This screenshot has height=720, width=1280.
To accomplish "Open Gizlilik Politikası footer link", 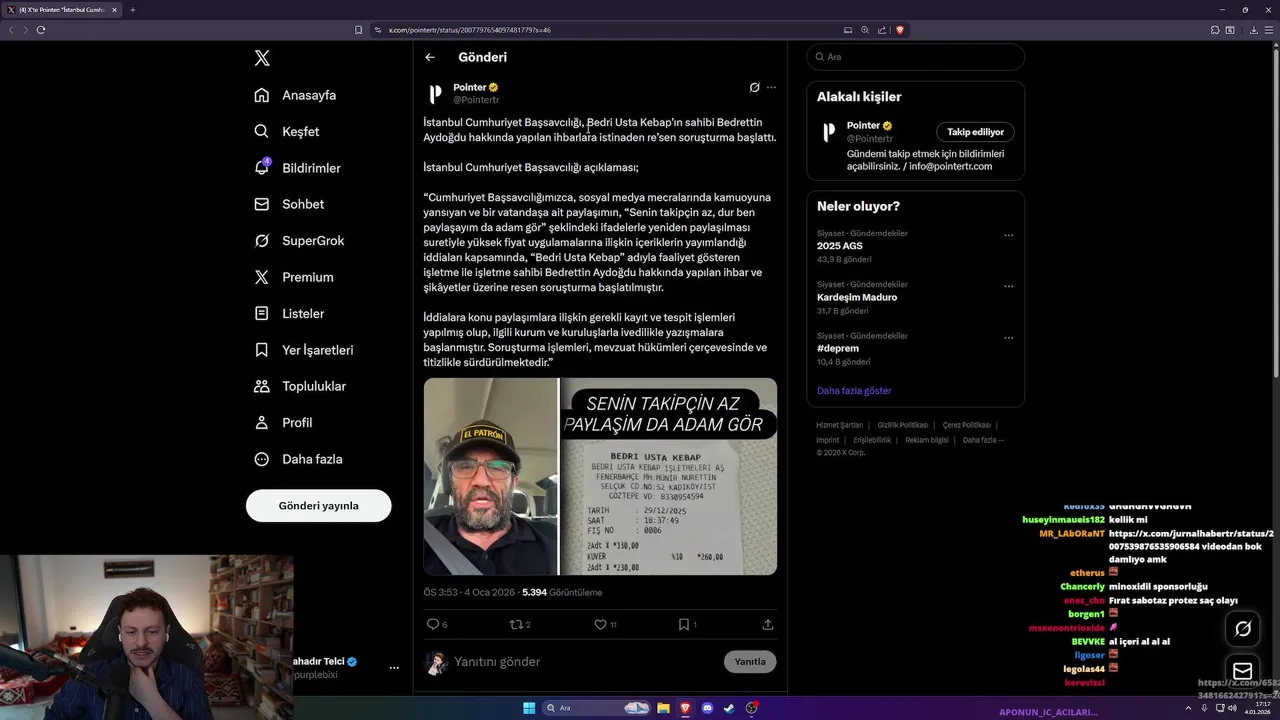I will (903, 425).
